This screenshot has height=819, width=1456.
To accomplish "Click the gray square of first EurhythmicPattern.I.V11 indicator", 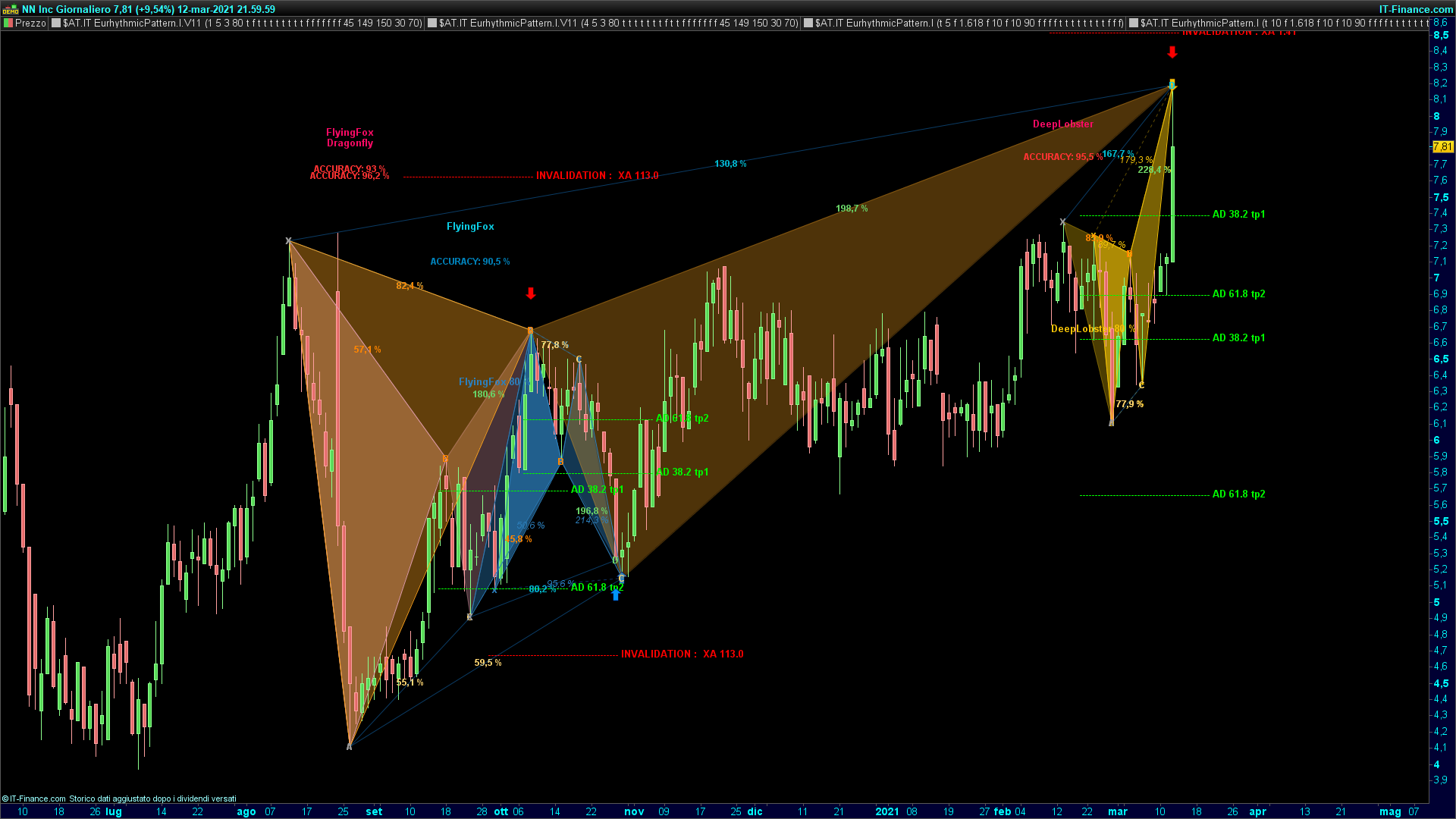I will click(x=56, y=24).
